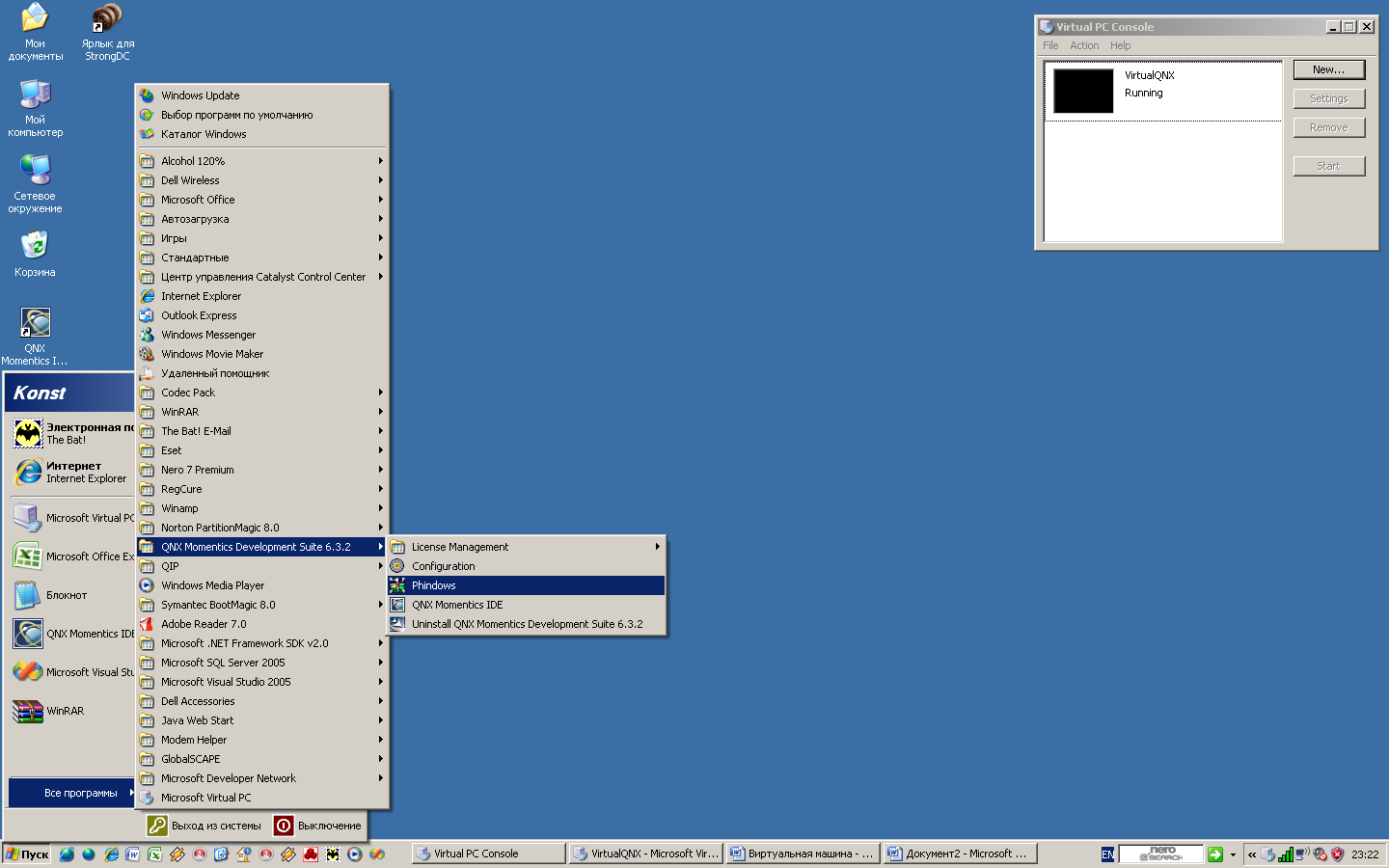Expand the Alcohol 120% folder

pos(261,161)
